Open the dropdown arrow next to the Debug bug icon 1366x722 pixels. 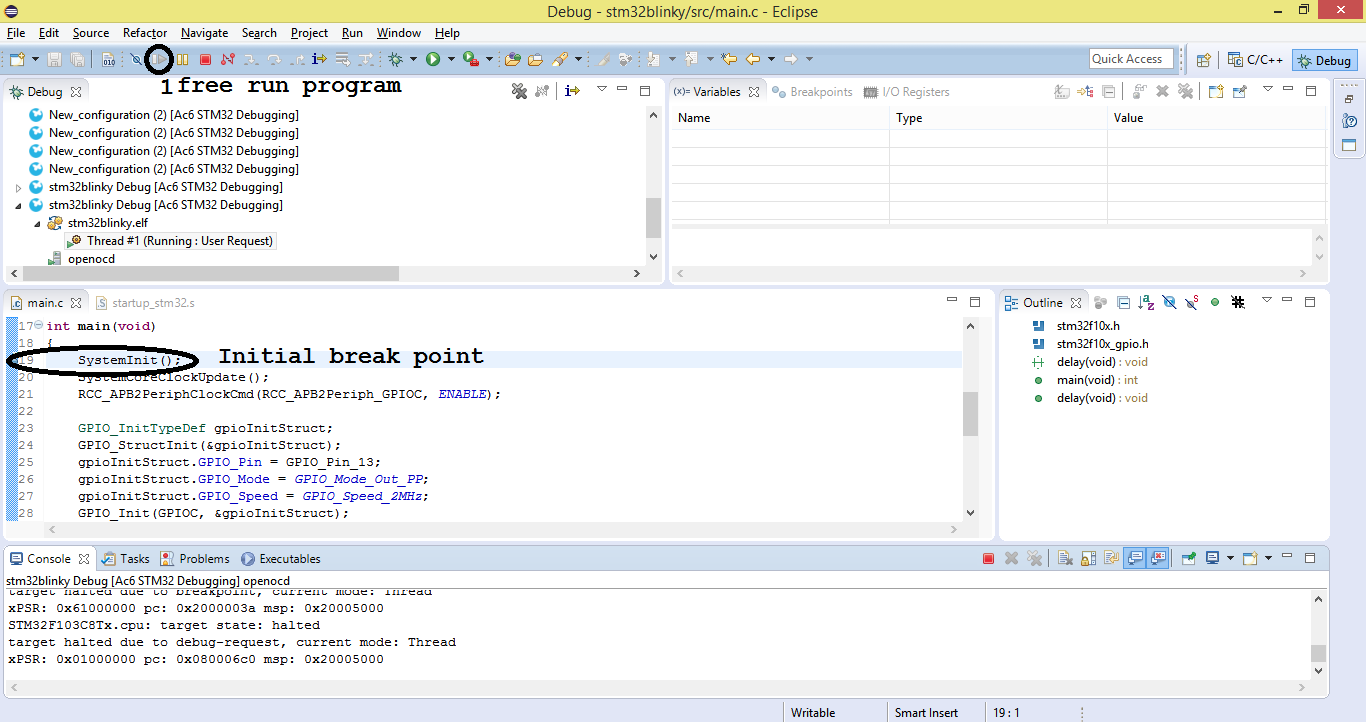pyautogui.click(x=413, y=60)
